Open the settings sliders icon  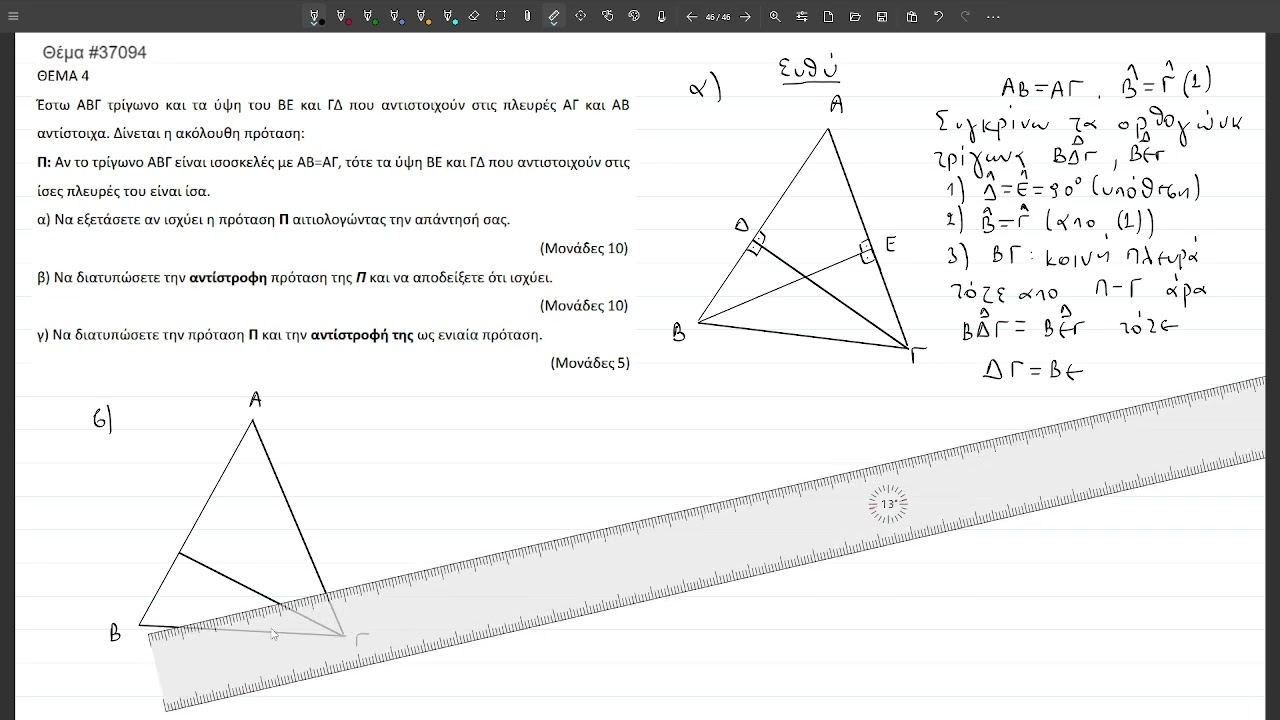(802, 16)
